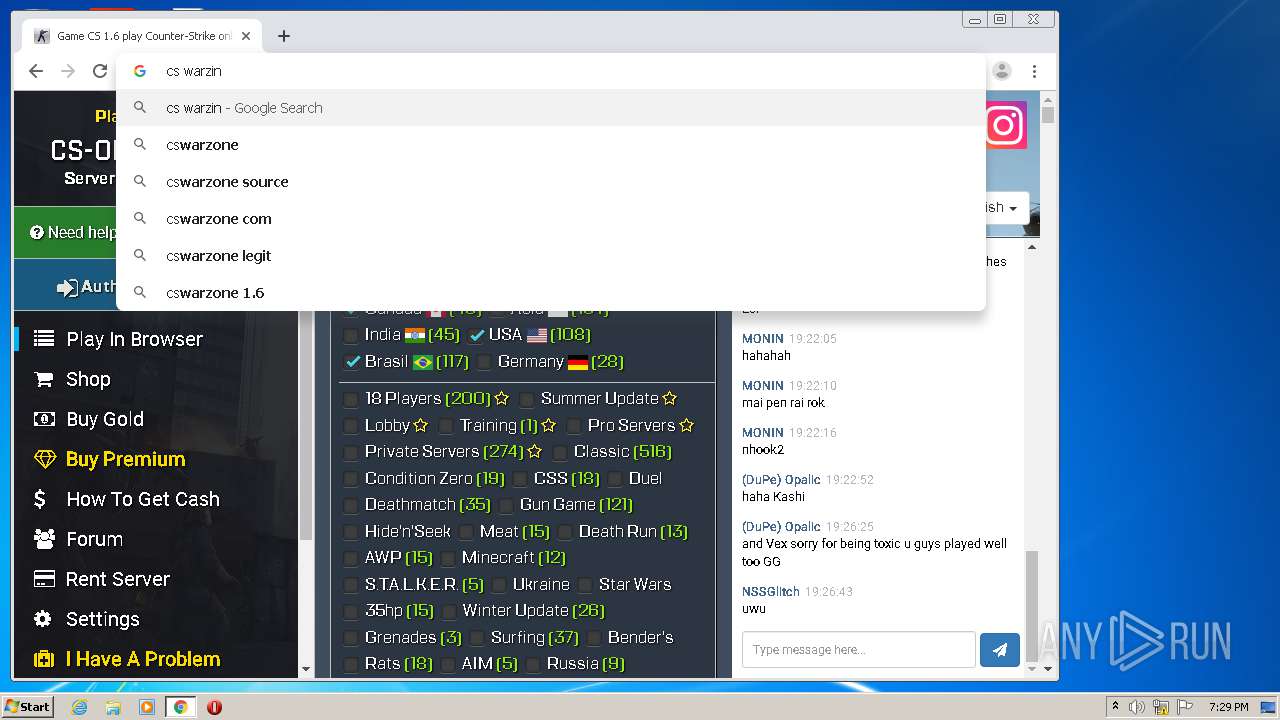1280x720 pixels.
Task: Enable the 18 Players filter checkbox
Action: (x=351, y=399)
